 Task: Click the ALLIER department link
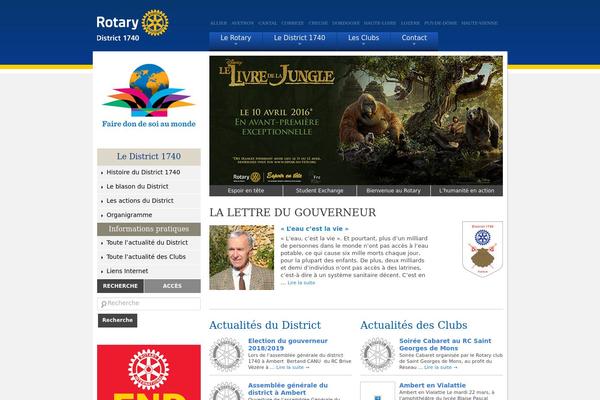(x=218, y=23)
